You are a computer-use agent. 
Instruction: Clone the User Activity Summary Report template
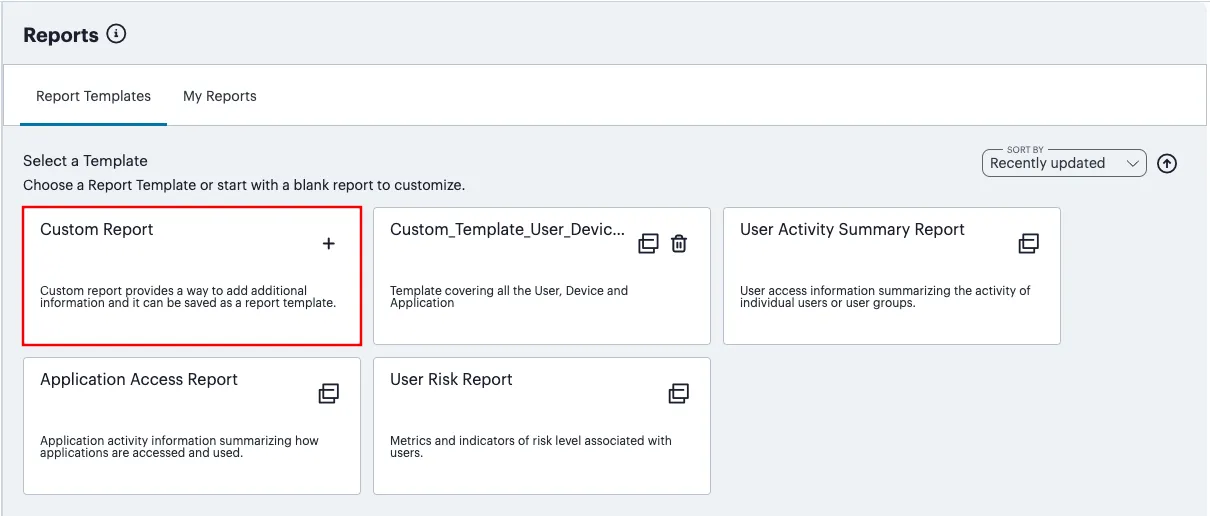[x=1029, y=243]
